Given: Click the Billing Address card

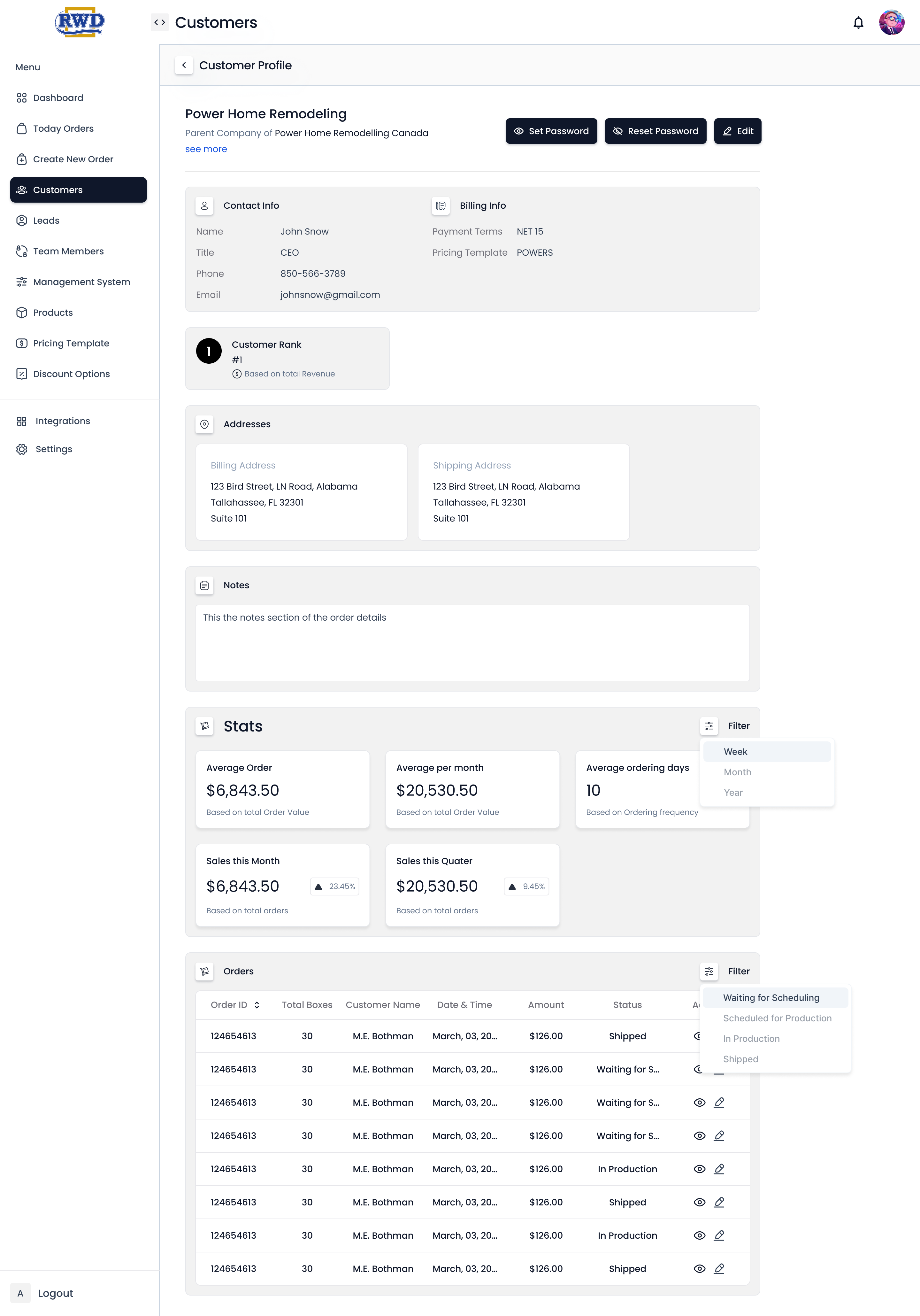Looking at the screenshot, I should (x=301, y=492).
